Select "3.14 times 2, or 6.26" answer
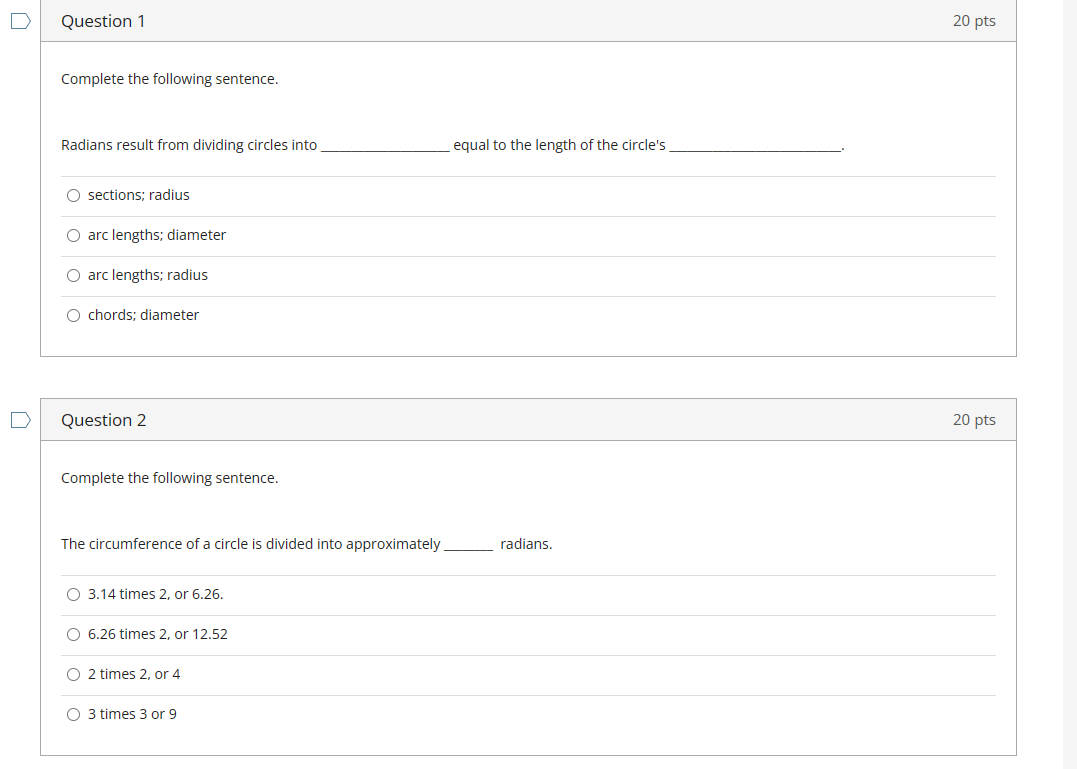 pos(73,594)
